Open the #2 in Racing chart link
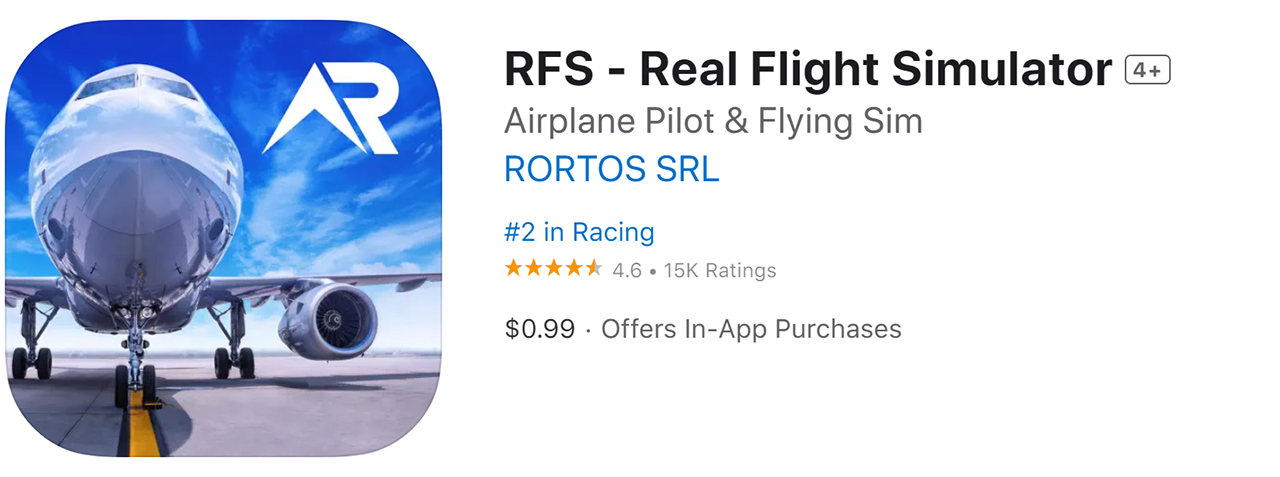 tap(579, 232)
